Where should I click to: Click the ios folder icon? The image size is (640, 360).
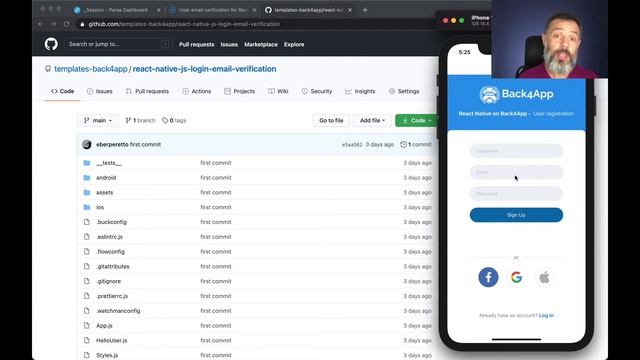click(87, 207)
